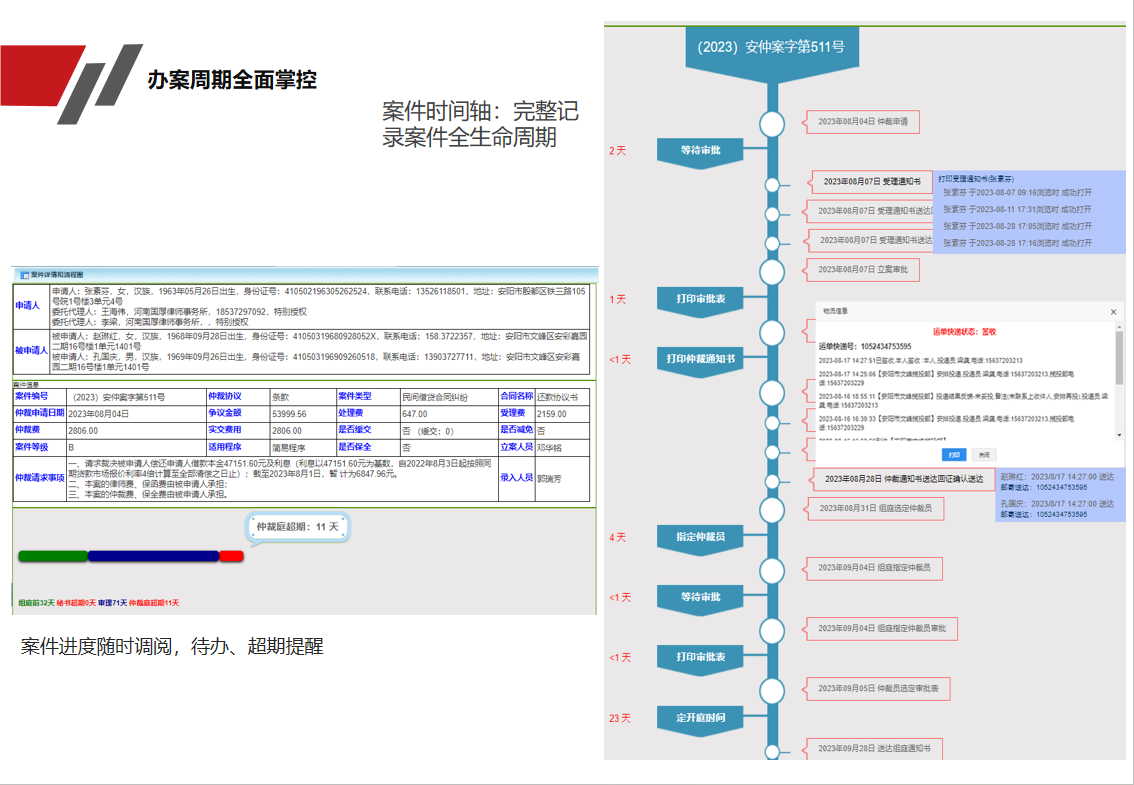Screen dimensions: 1134x785
Task: Click the 立案人员 value 邓华铭
Action: (548, 449)
